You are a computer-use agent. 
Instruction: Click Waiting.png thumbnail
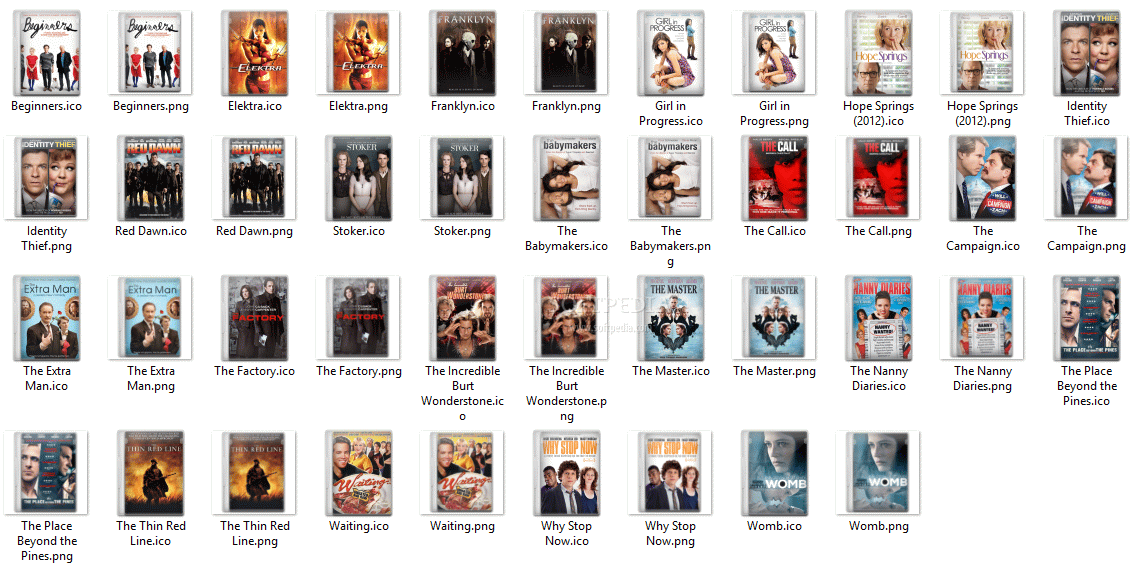point(462,473)
